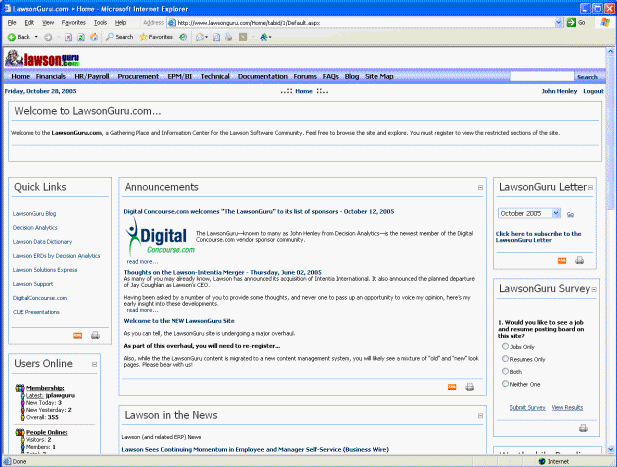This screenshot has height=467, width=617.
Task: Open the HR/Payroll site tab
Action: (92, 76)
